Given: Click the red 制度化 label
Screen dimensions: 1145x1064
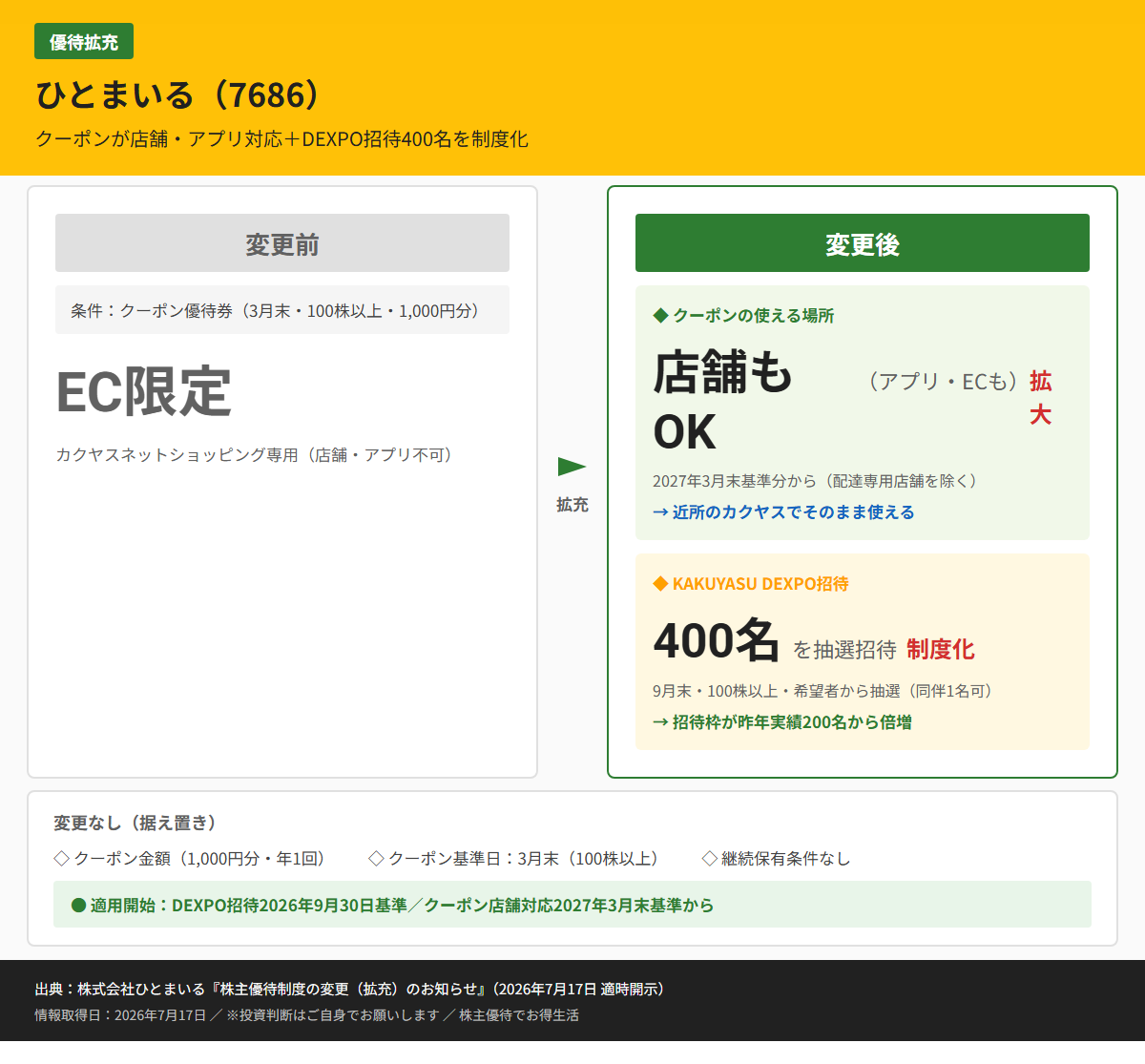Looking at the screenshot, I should tap(941, 650).
